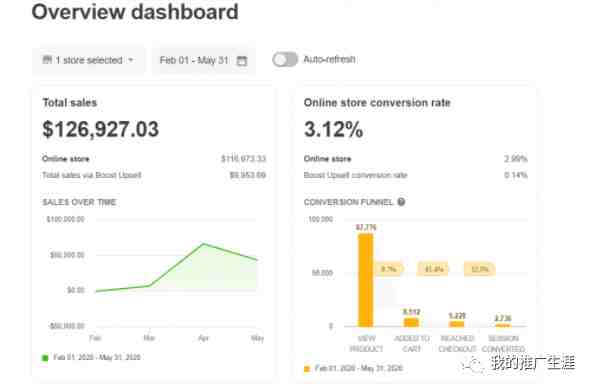
Task: Click the 3.12% conversion rate value
Action: 334,129
